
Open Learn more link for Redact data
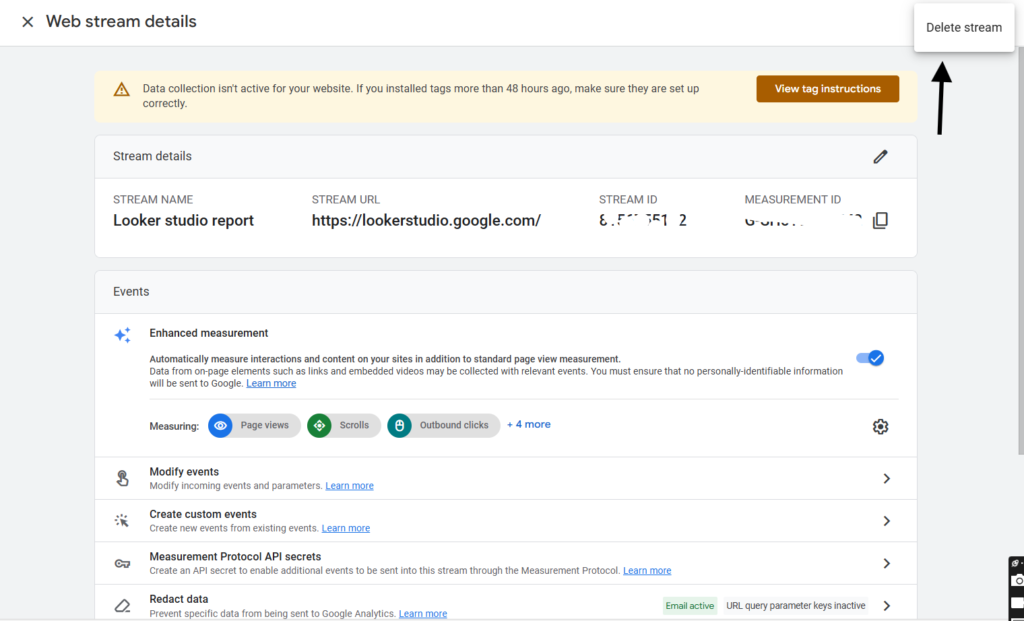(x=423, y=614)
